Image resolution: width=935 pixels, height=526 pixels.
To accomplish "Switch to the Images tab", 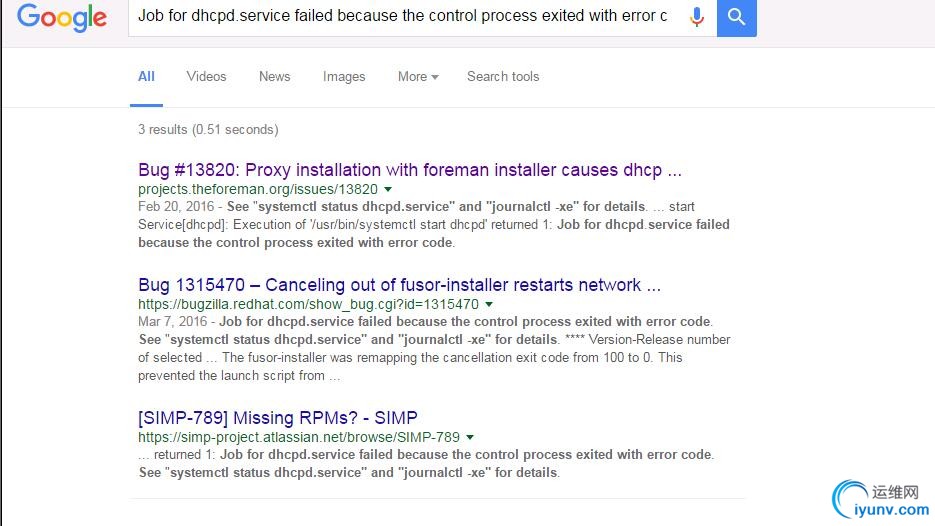I will pos(344,76).
